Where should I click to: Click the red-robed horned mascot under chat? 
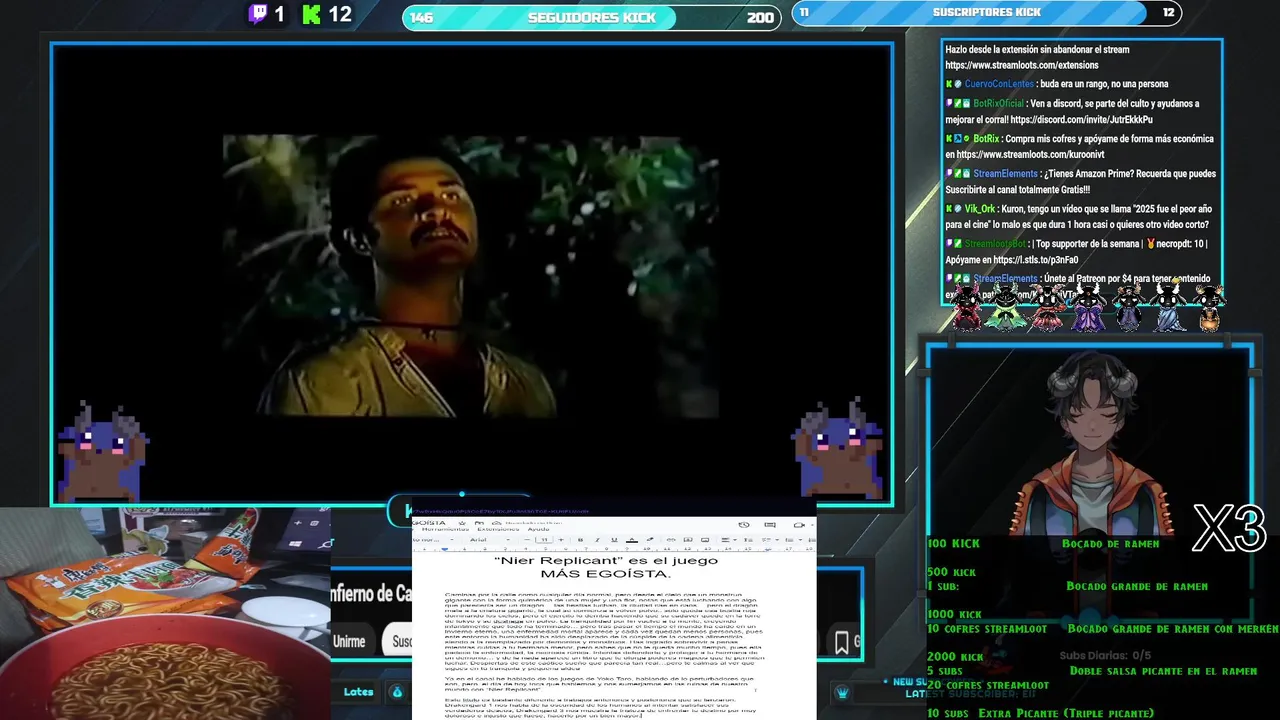[967, 306]
